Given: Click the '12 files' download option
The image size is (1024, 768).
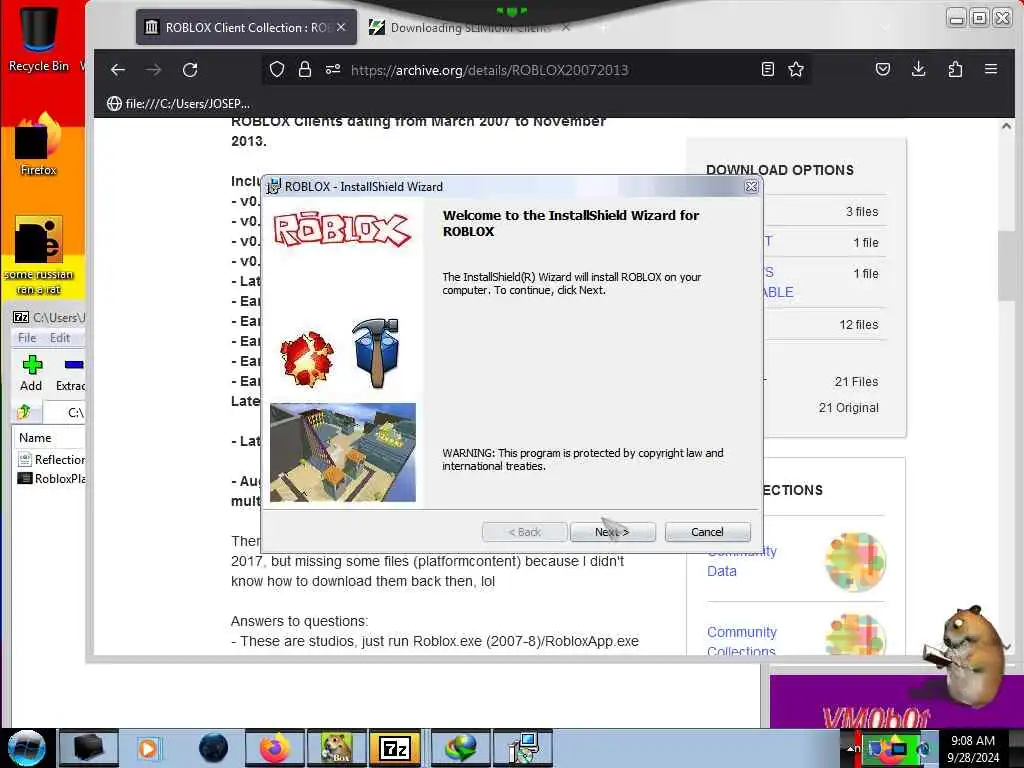Looking at the screenshot, I should [858, 325].
